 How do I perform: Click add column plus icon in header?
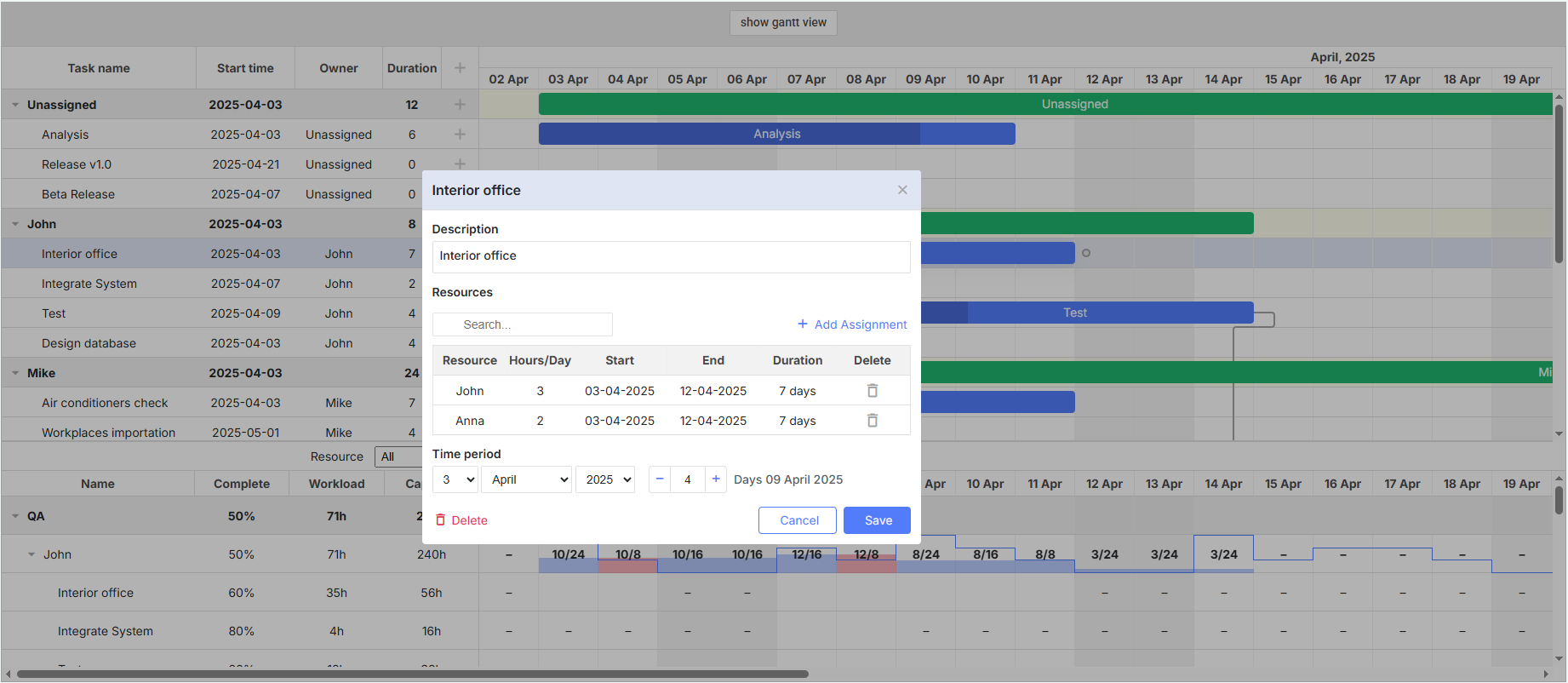[x=460, y=68]
